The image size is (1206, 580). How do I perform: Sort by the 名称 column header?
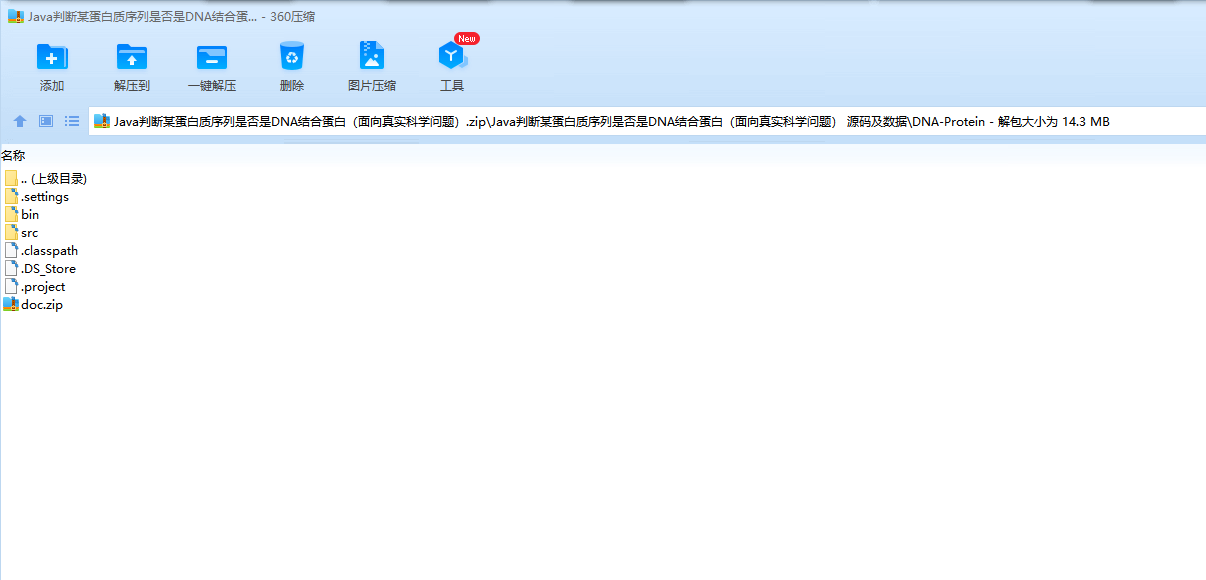13,155
